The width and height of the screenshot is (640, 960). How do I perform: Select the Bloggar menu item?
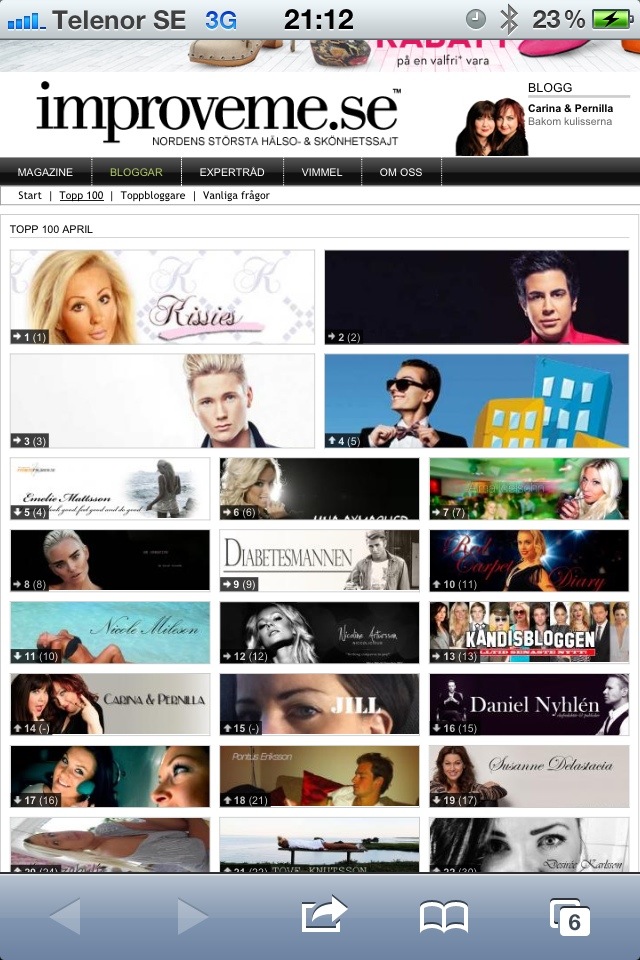[x=136, y=172]
